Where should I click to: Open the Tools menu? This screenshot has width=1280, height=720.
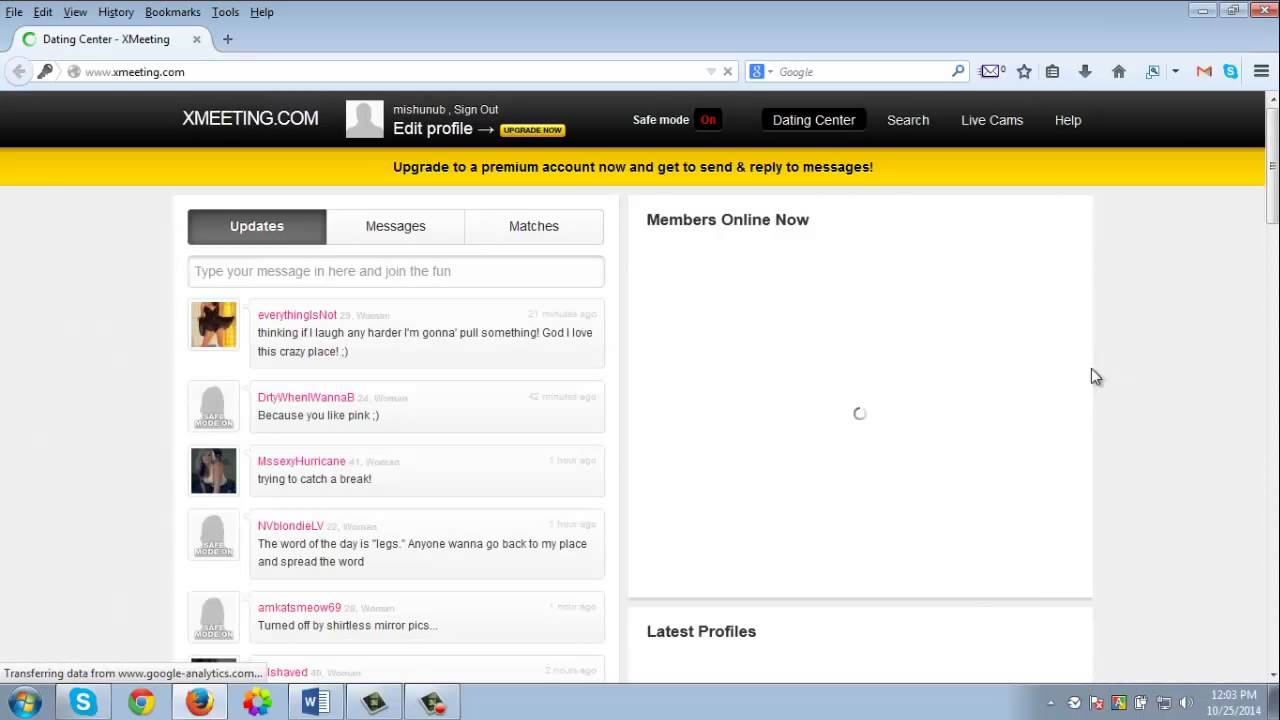(x=225, y=12)
